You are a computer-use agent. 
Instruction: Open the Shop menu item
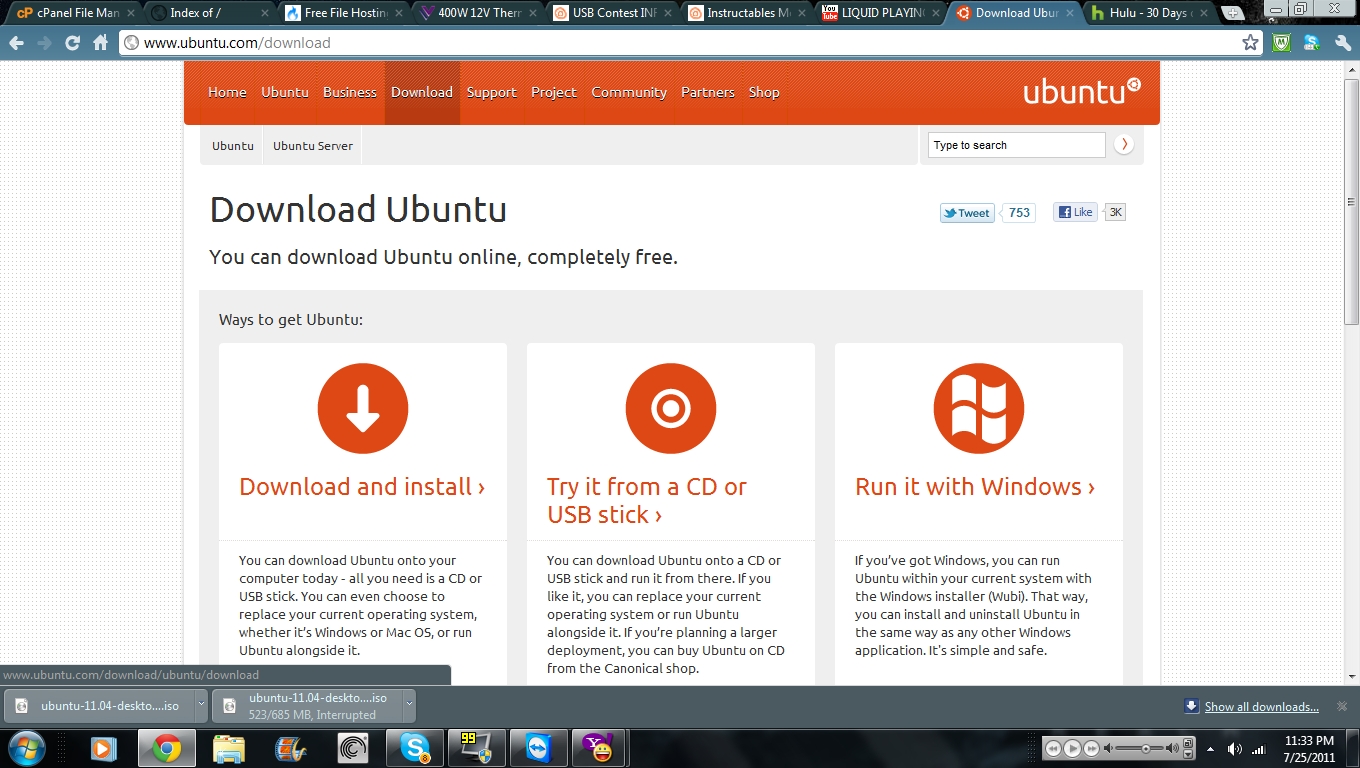point(764,92)
